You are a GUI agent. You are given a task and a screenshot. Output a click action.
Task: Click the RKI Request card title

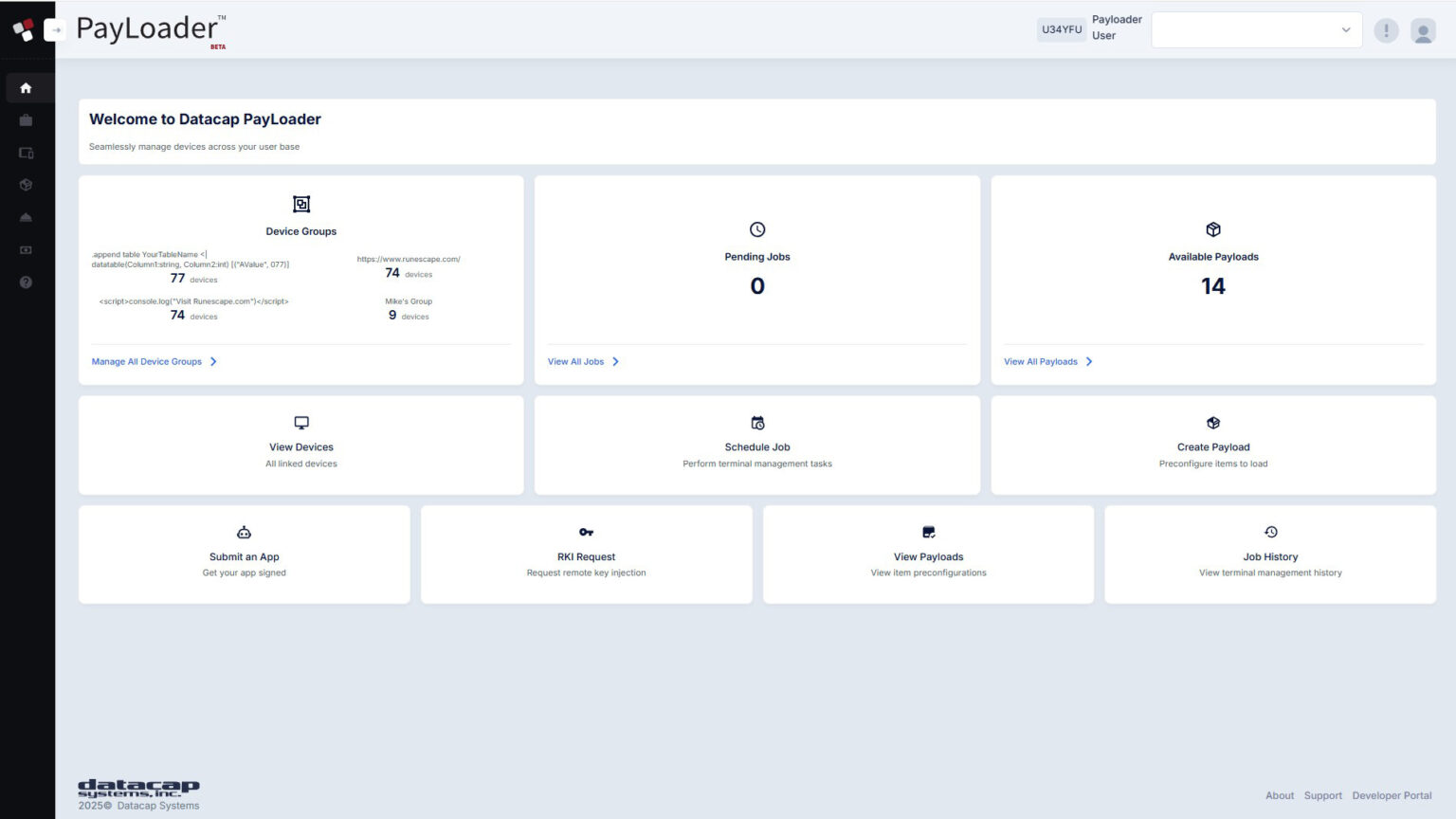587,557
